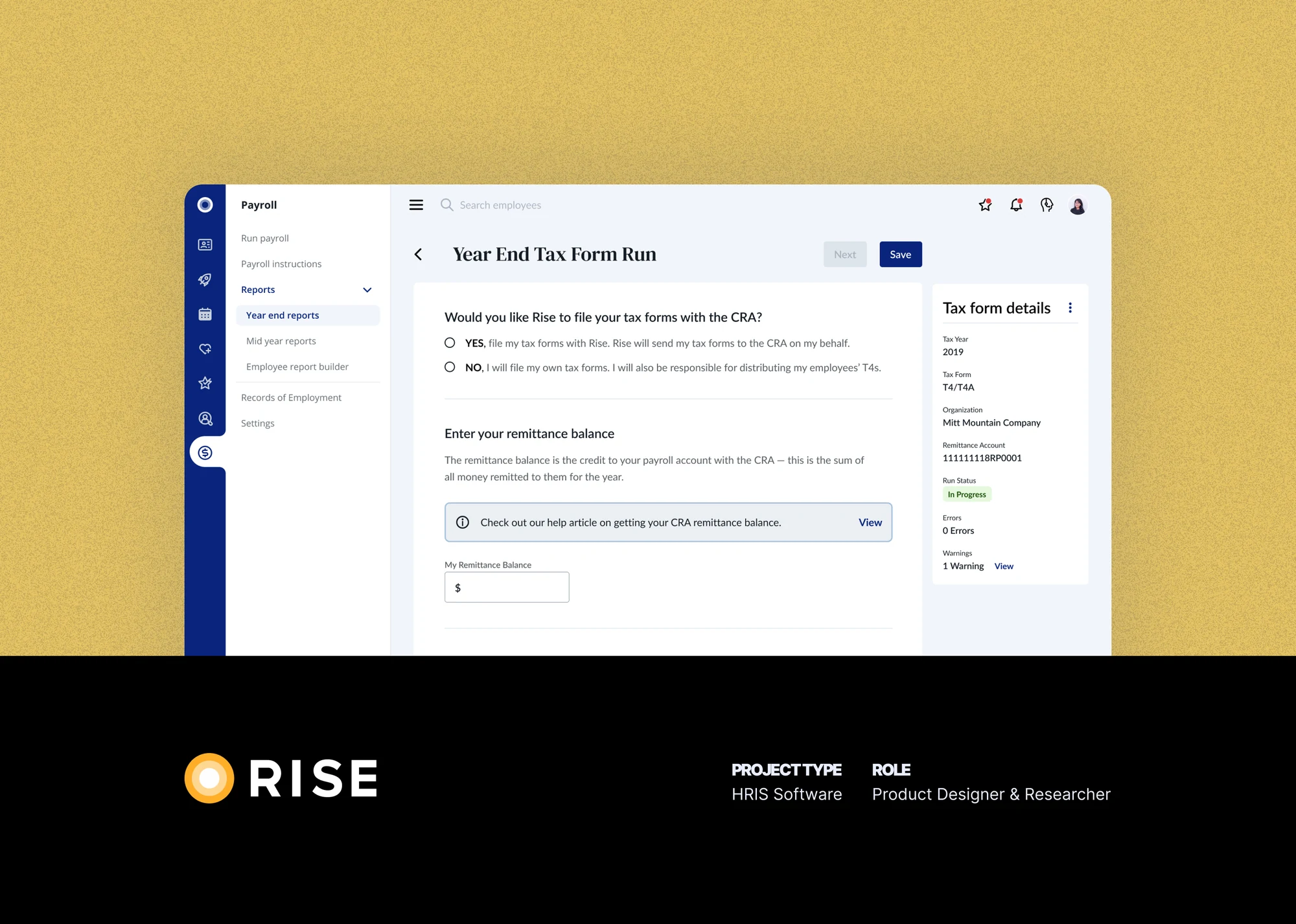1296x924 pixels.
Task: Open the heart benefits icon in sidebar
Action: coord(205,349)
